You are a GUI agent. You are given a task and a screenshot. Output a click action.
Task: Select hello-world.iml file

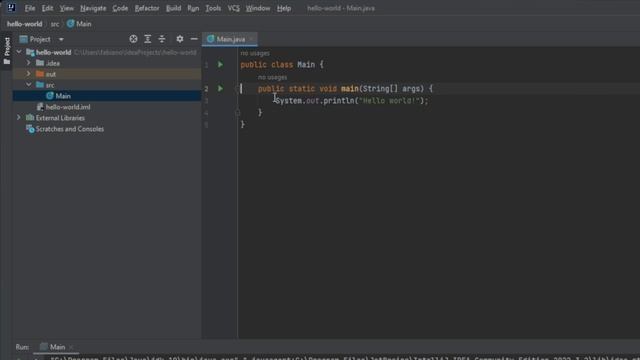coord(107,107)
